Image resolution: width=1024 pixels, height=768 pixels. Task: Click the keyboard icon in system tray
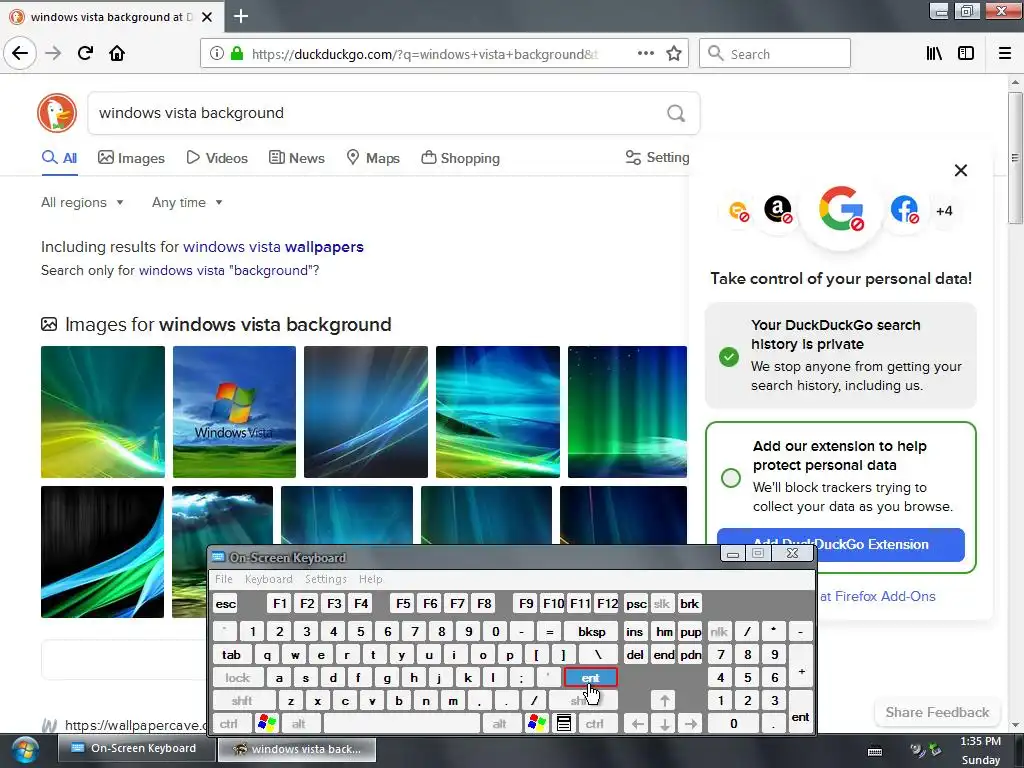[875, 751]
